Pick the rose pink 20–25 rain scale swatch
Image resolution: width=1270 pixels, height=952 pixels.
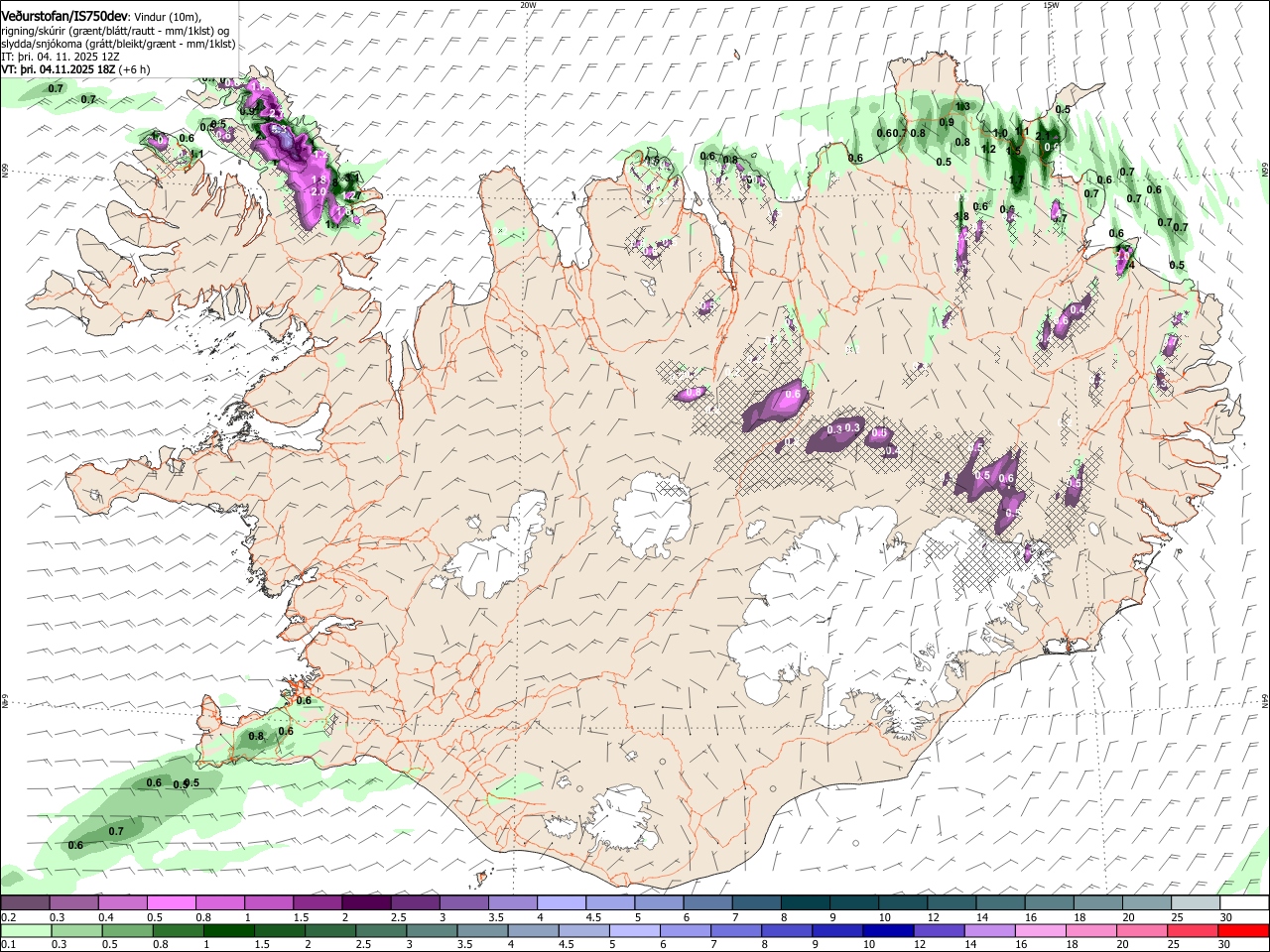click(1141, 931)
